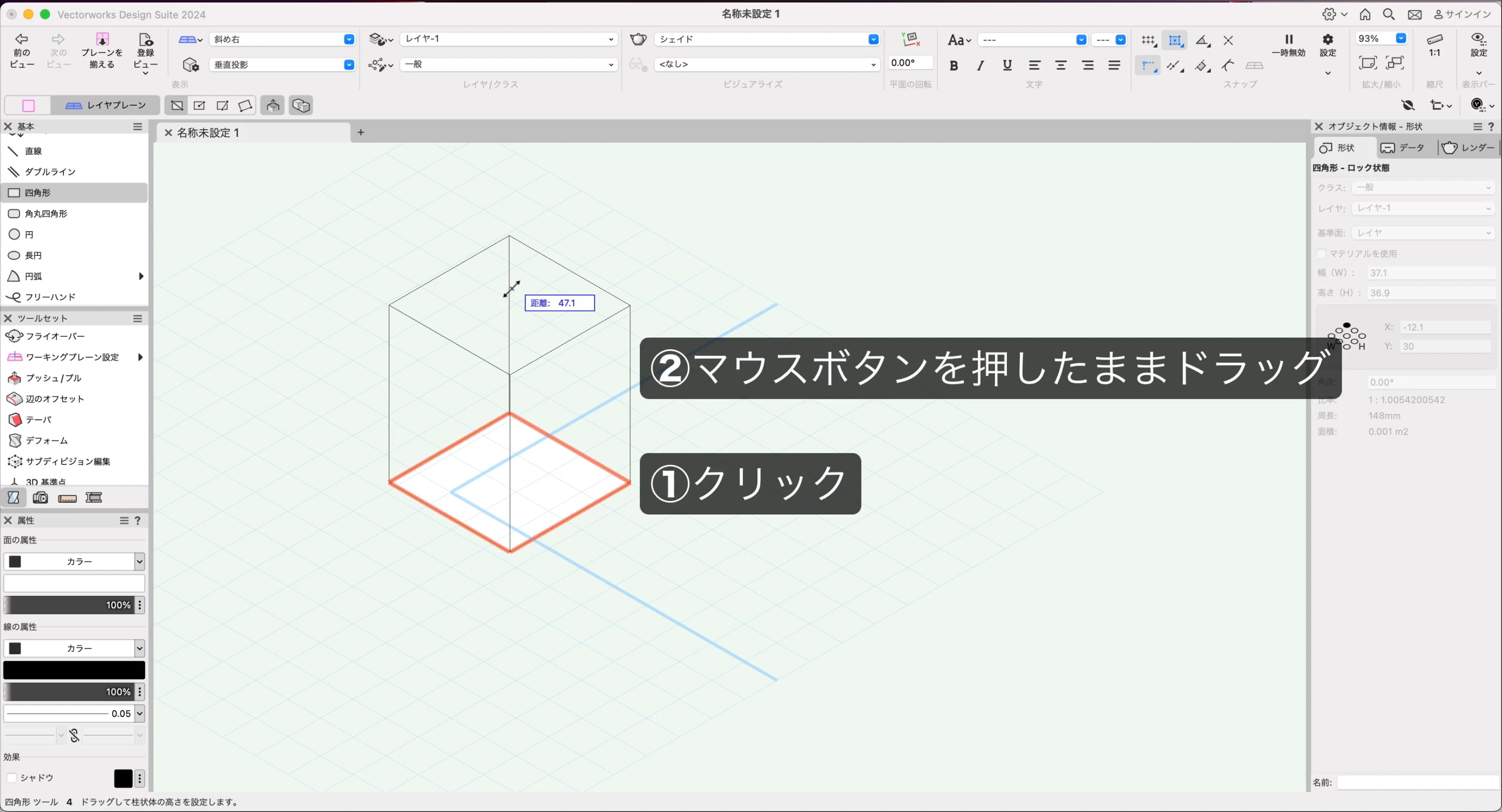
Task: Select the 角丸四角形 rounded rectangle tool
Action: pyautogui.click(x=74, y=214)
